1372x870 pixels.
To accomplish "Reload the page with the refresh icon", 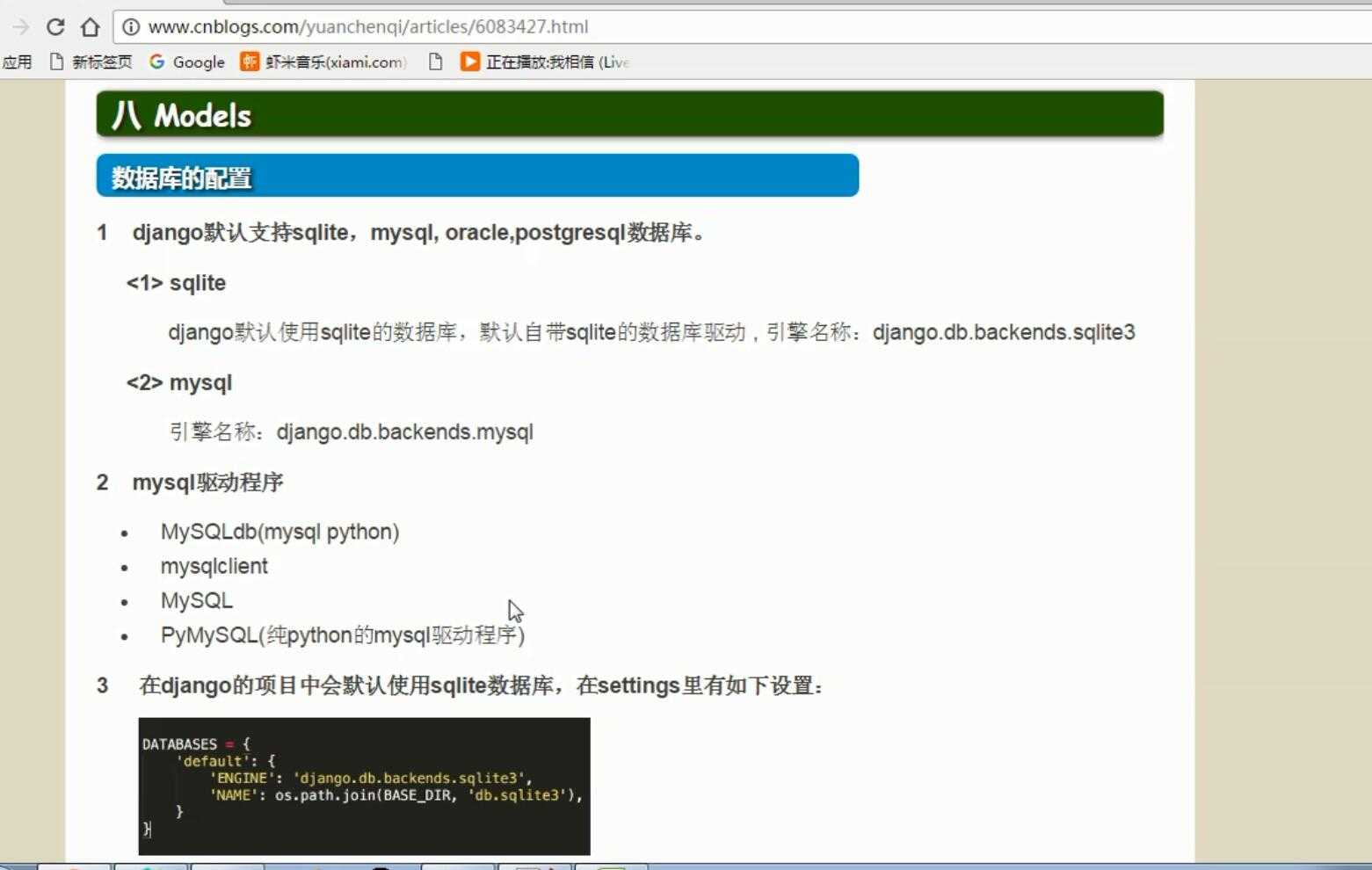I will point(54,27).
